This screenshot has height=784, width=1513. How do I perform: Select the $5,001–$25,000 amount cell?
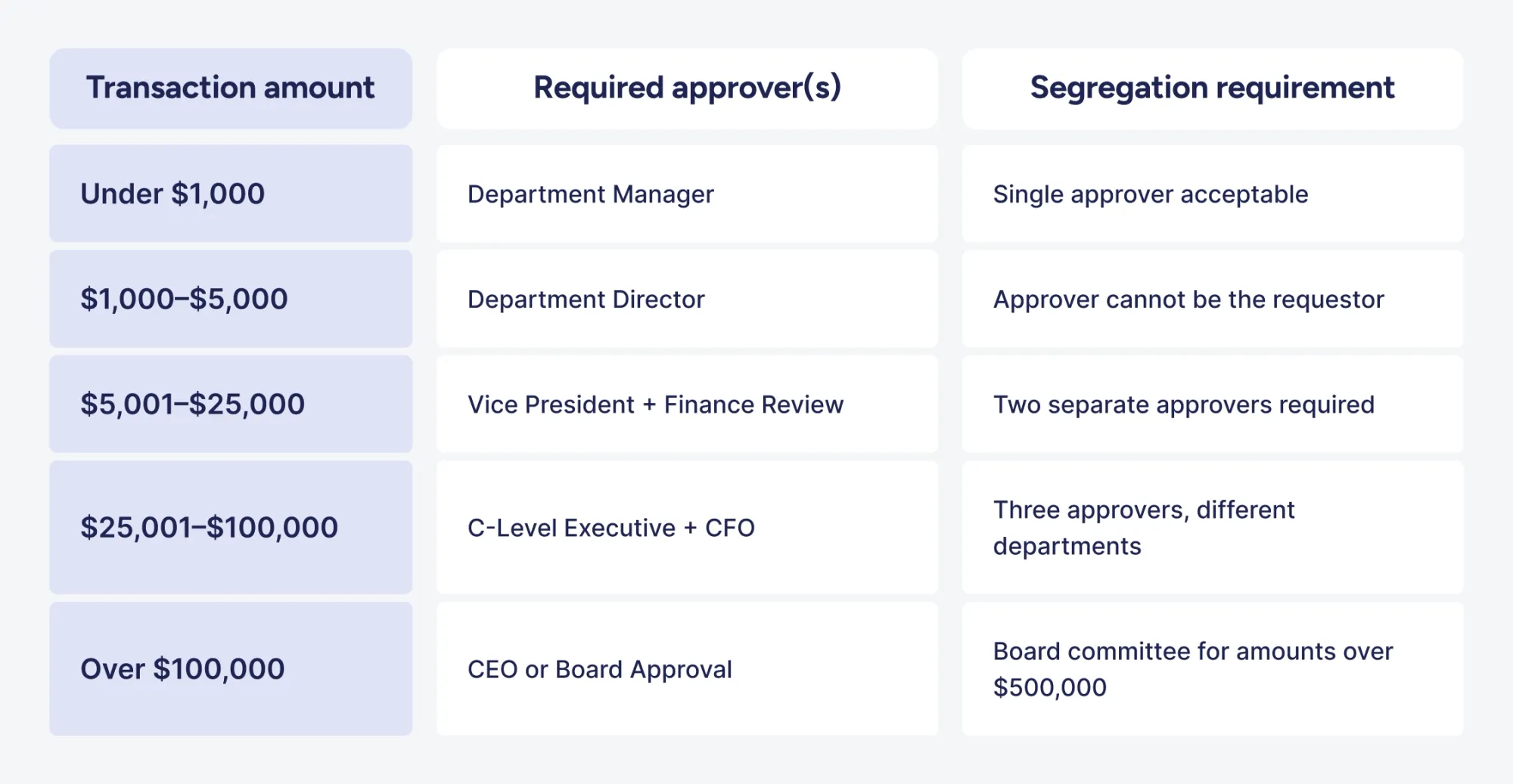(192, 404)
